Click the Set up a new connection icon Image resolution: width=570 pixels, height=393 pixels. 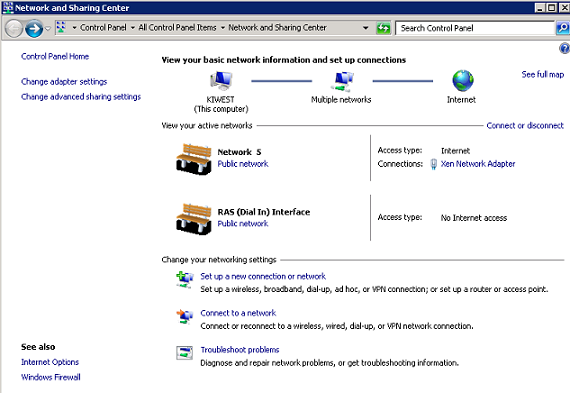(185, 280)
